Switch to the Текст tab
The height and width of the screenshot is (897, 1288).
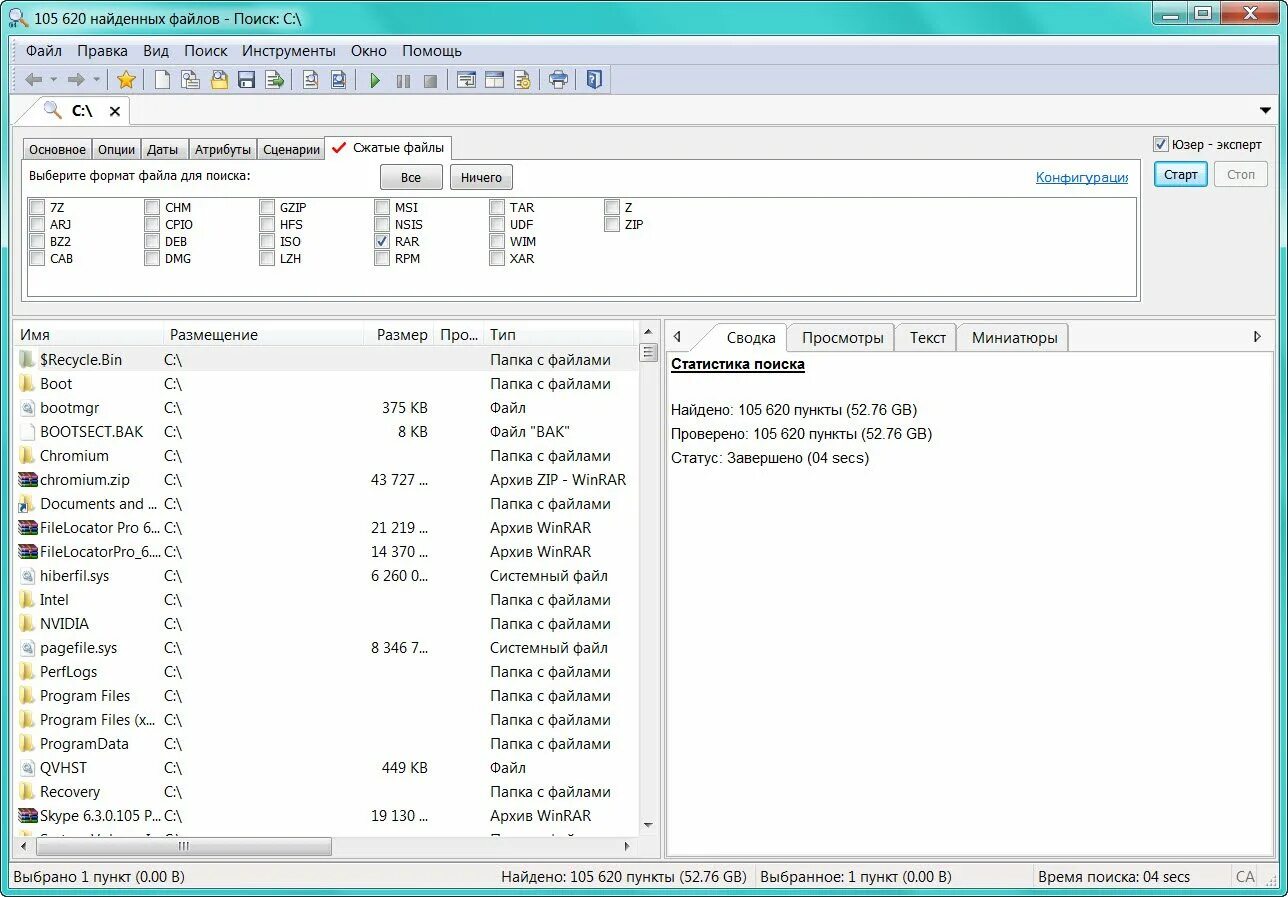pos(927,337)
